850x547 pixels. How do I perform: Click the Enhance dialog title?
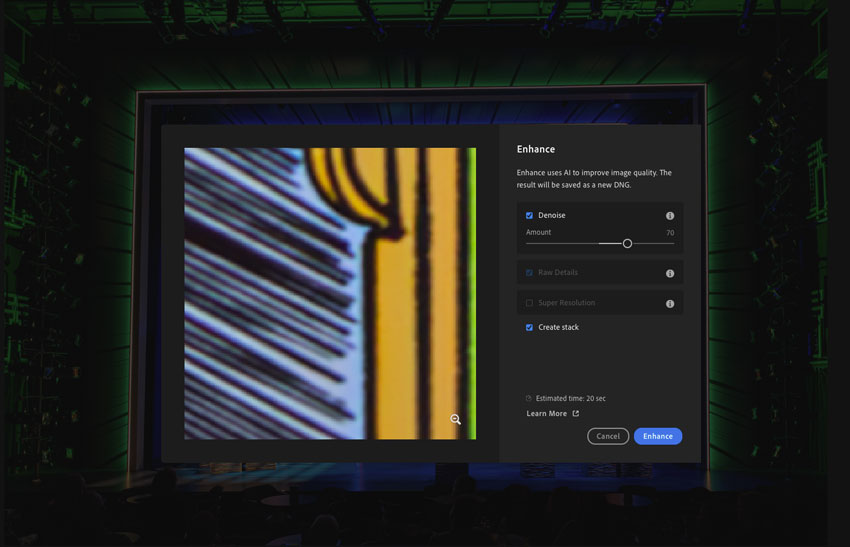[x=536, y=149]
